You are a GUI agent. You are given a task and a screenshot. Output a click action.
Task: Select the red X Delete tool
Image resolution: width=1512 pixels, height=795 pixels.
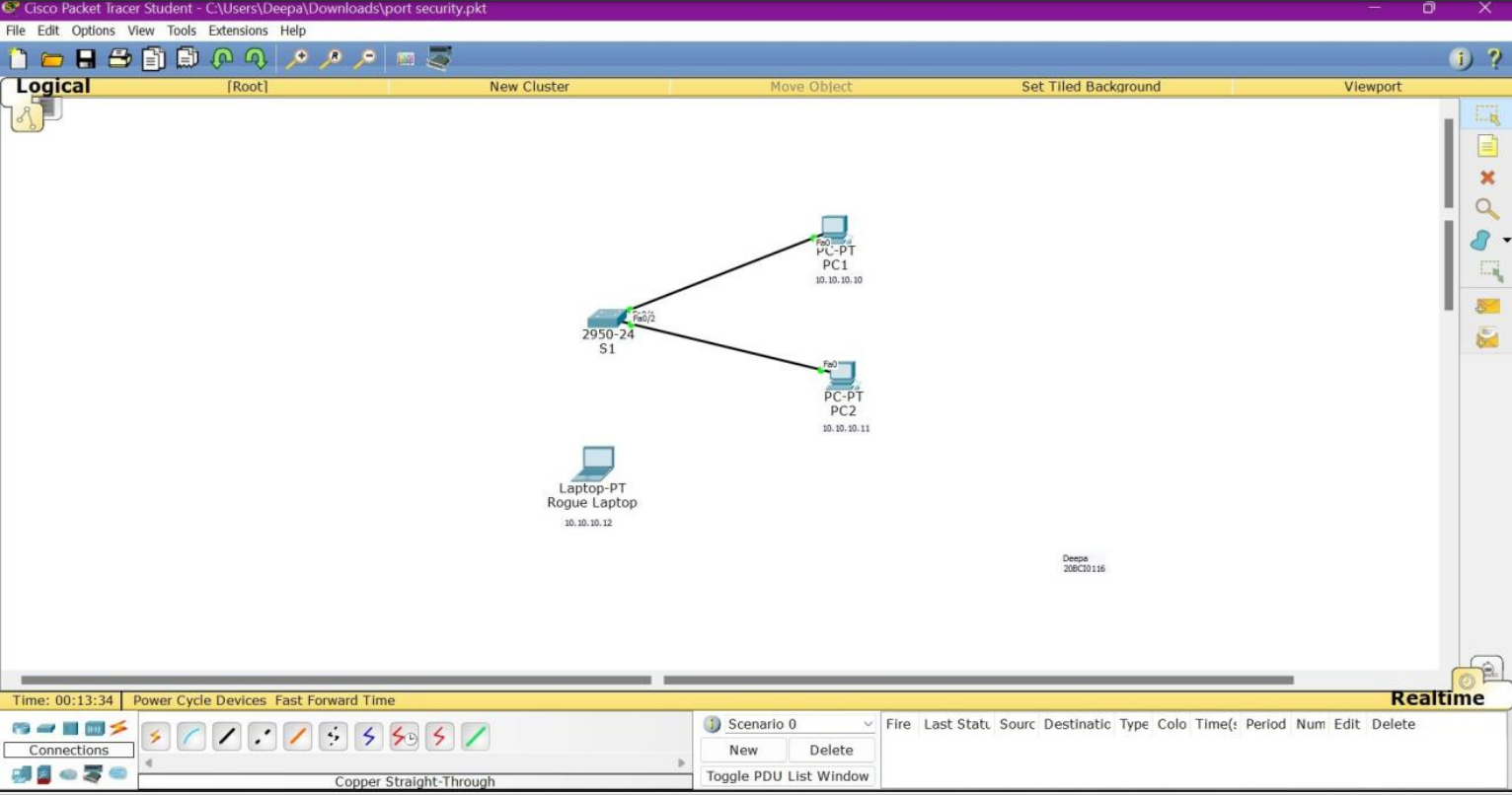(1488, 179)
